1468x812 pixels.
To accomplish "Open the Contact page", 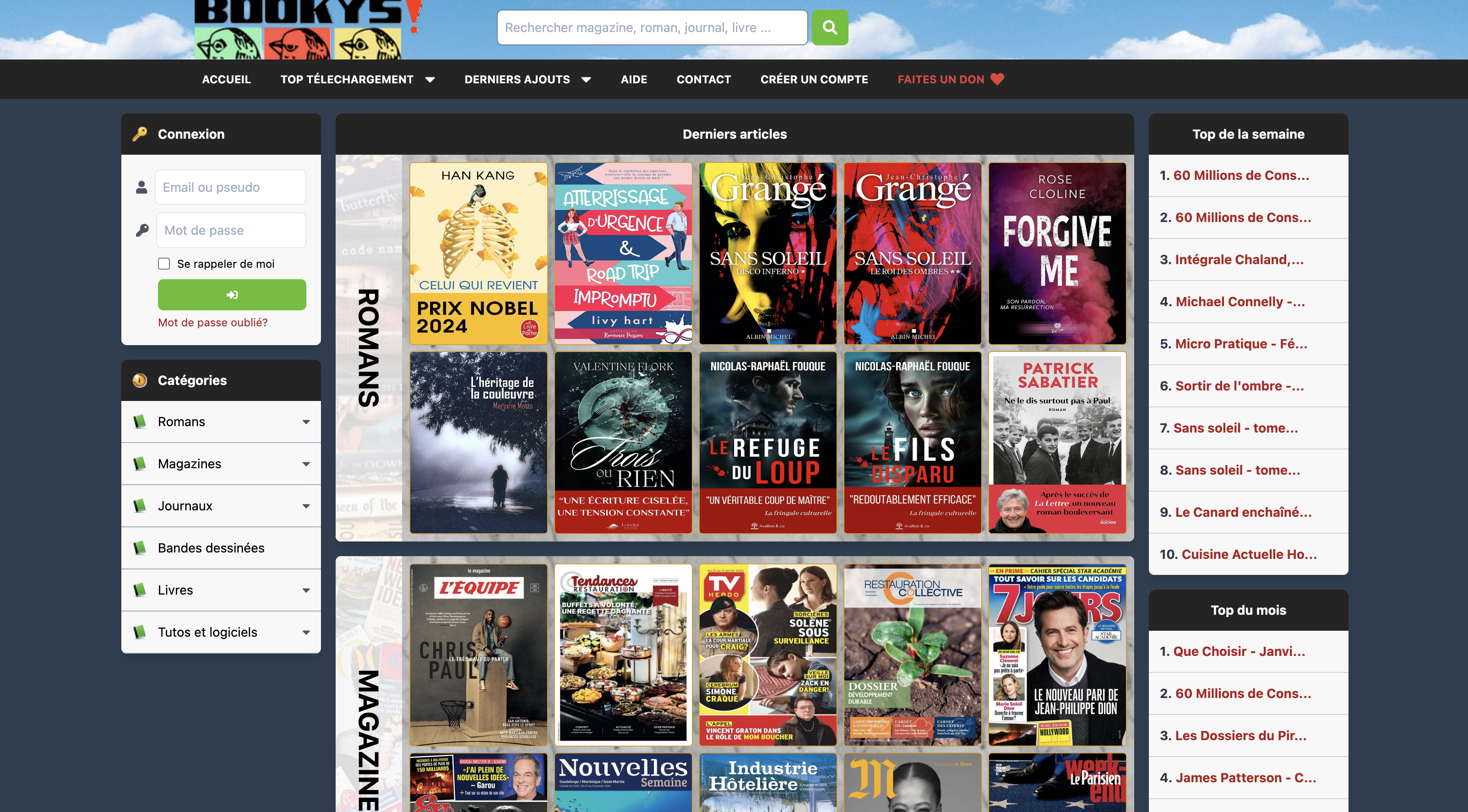I will [703, 79].
